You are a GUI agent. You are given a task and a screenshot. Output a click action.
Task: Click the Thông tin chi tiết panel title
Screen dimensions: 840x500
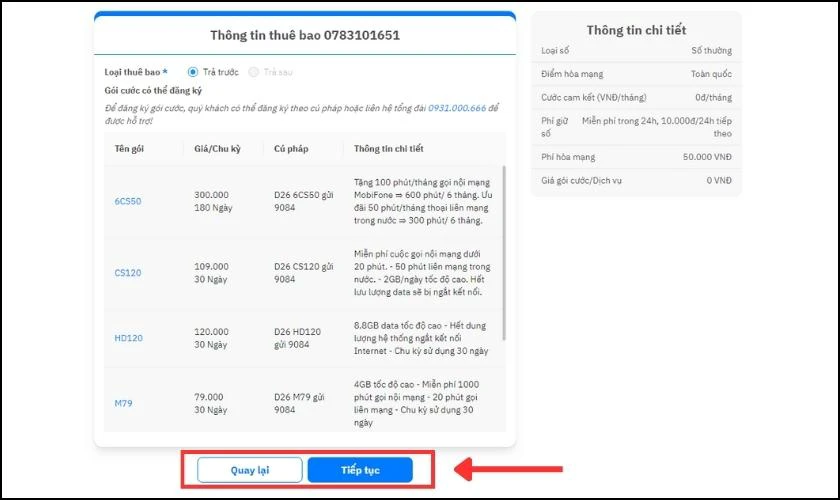click(x=636, y=30)
